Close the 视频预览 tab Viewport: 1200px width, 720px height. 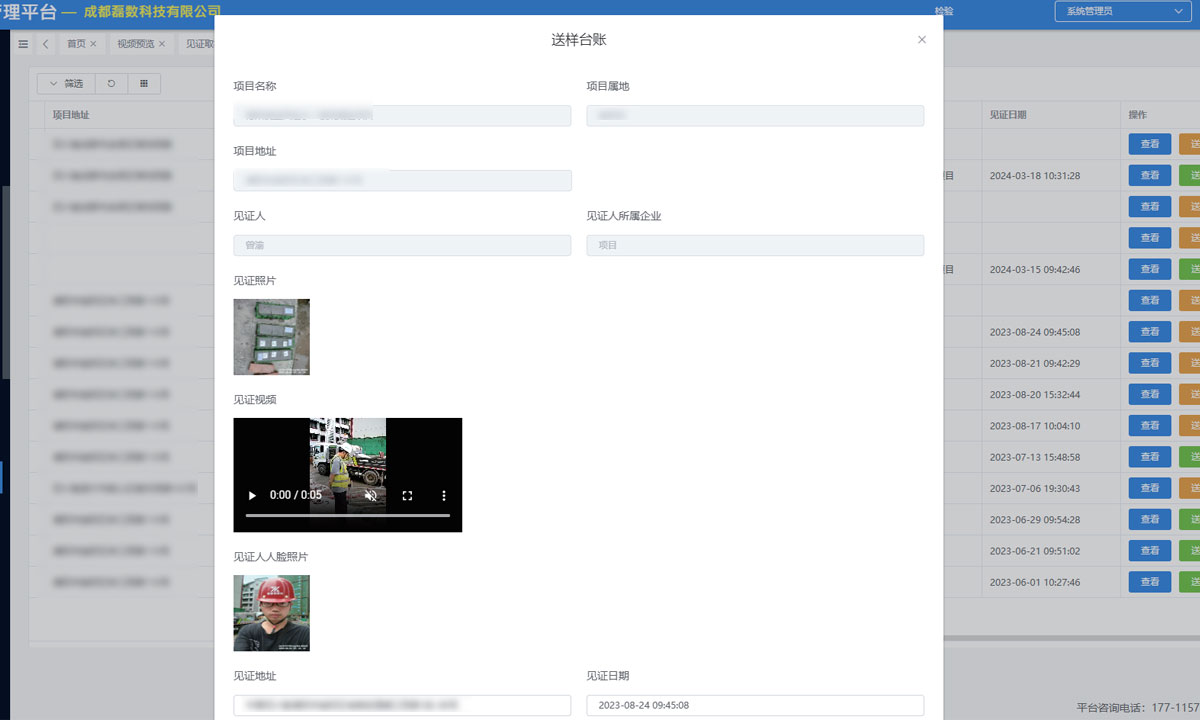click(162, 44)
